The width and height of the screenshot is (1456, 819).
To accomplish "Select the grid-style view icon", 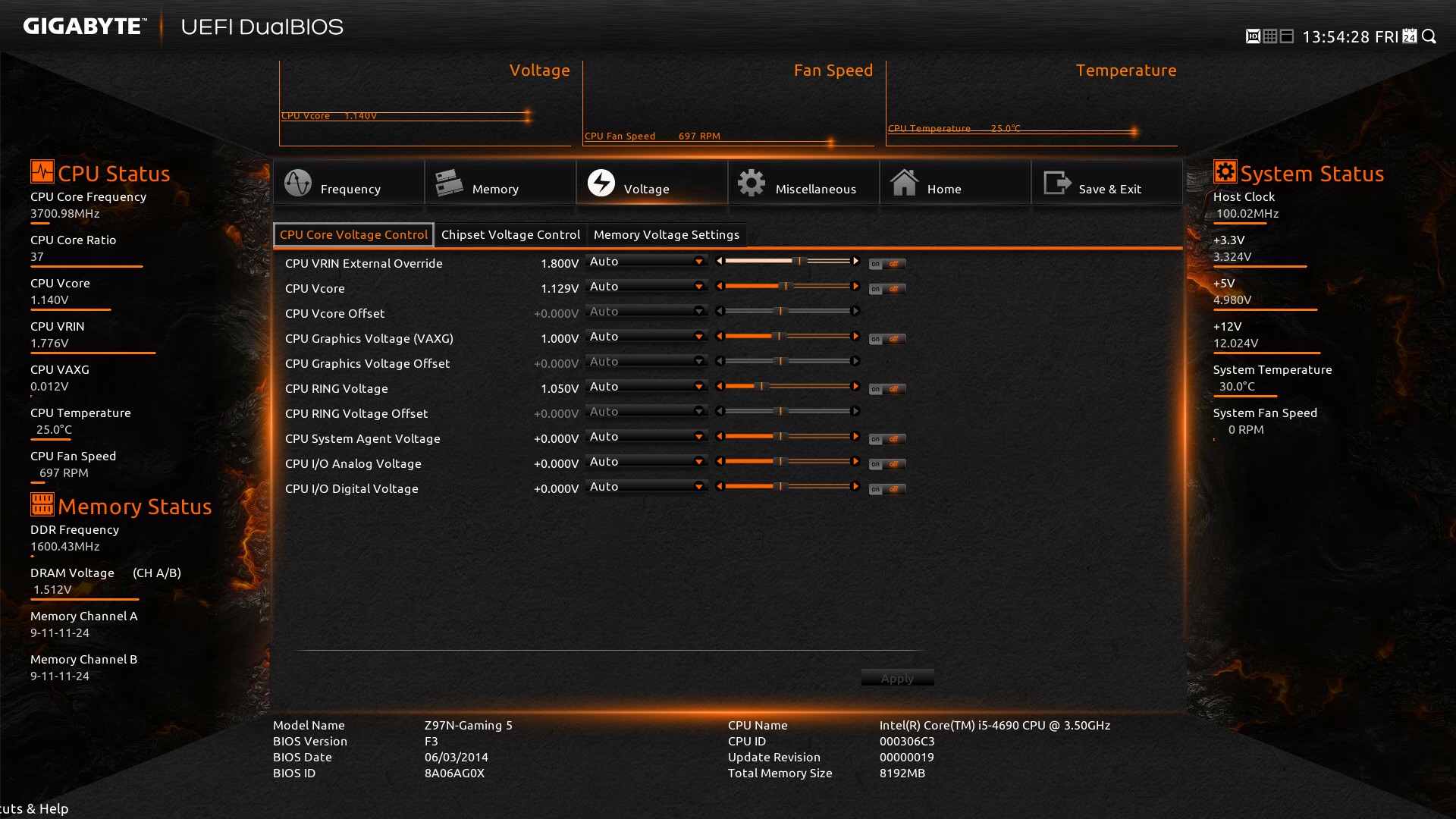I will (1270, 36).
